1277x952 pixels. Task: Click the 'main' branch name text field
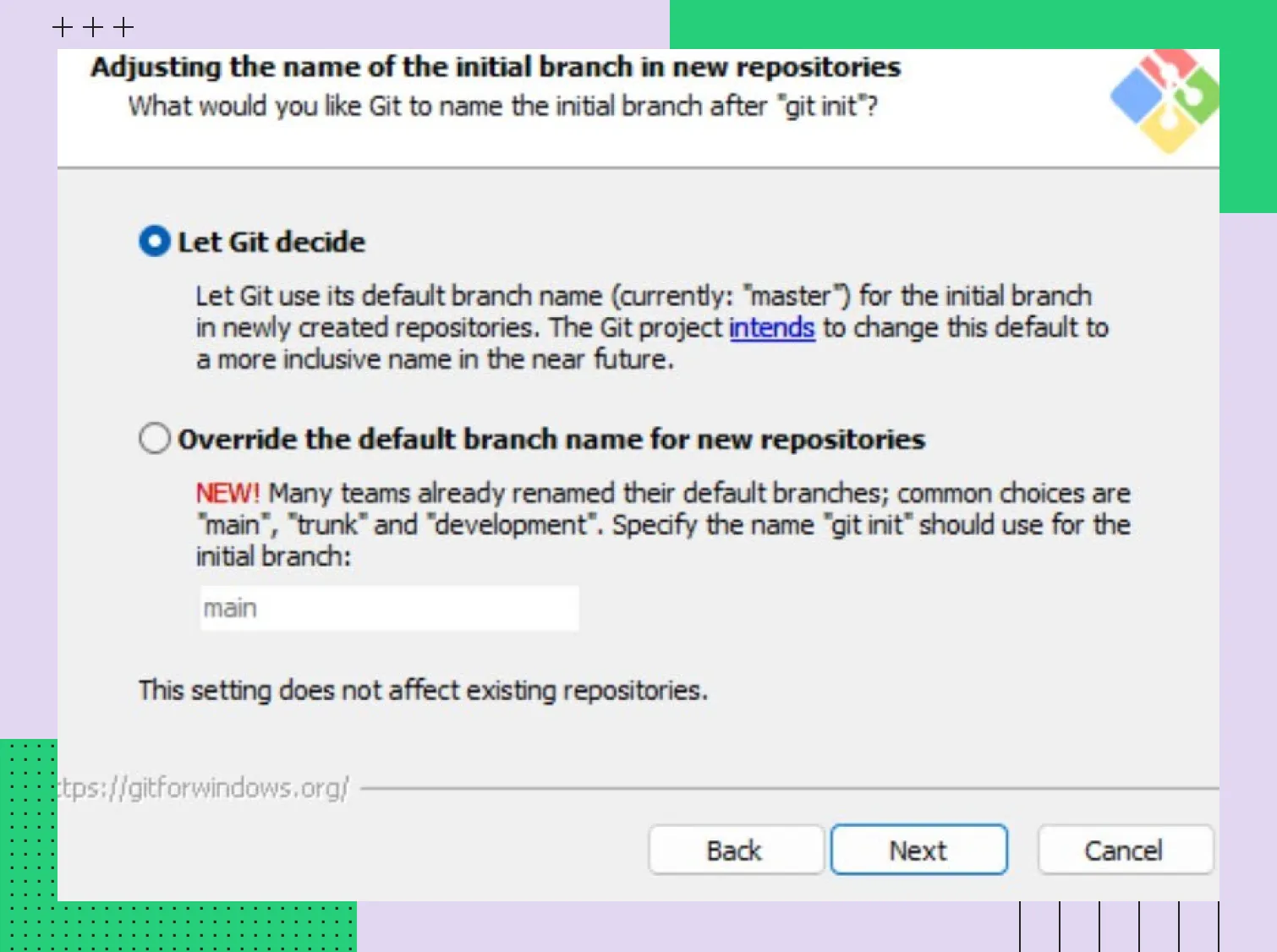389,609
